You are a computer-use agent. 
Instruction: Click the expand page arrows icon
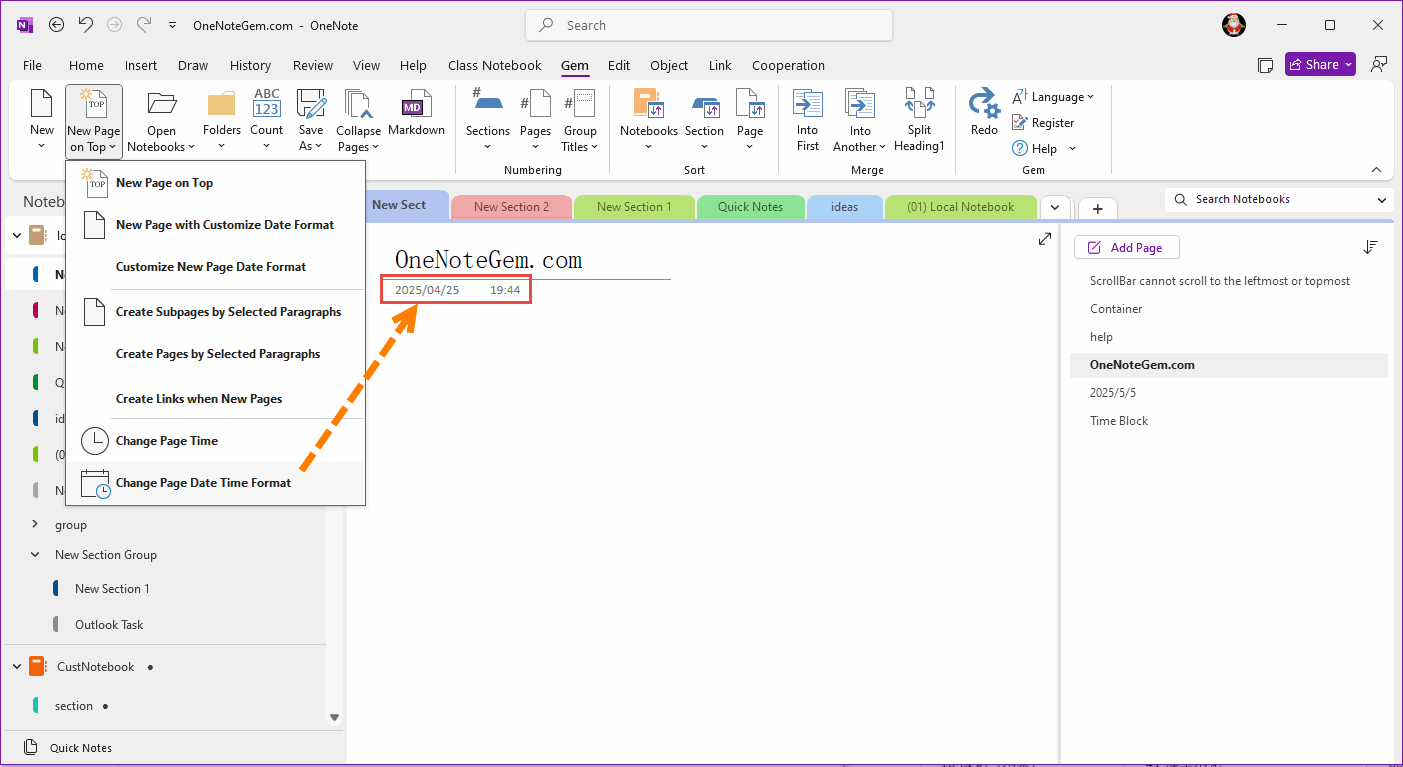pos(1045,239)
